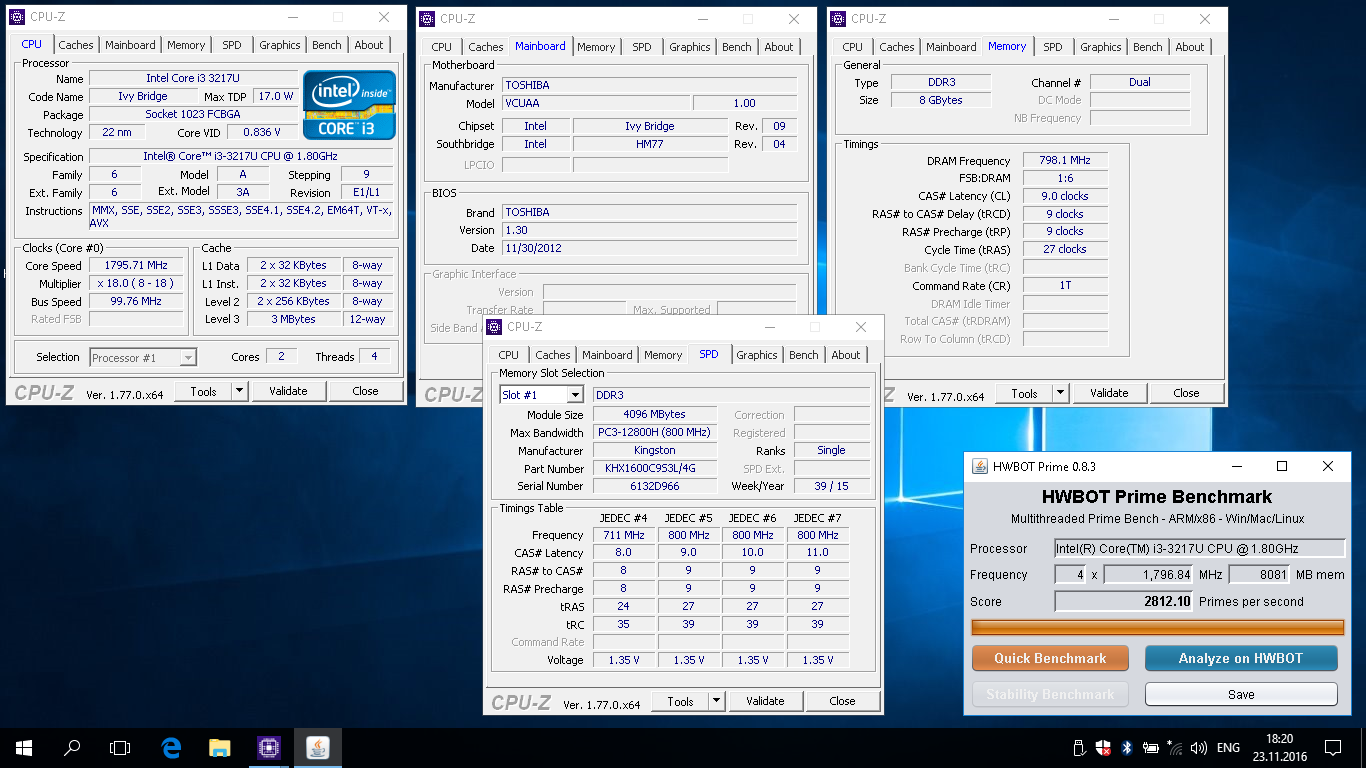1366x768 pixels.
Task: Click the Part Number KHX1600C9S3L/4G
Action: pyautogui.click(x=654, y=468)
